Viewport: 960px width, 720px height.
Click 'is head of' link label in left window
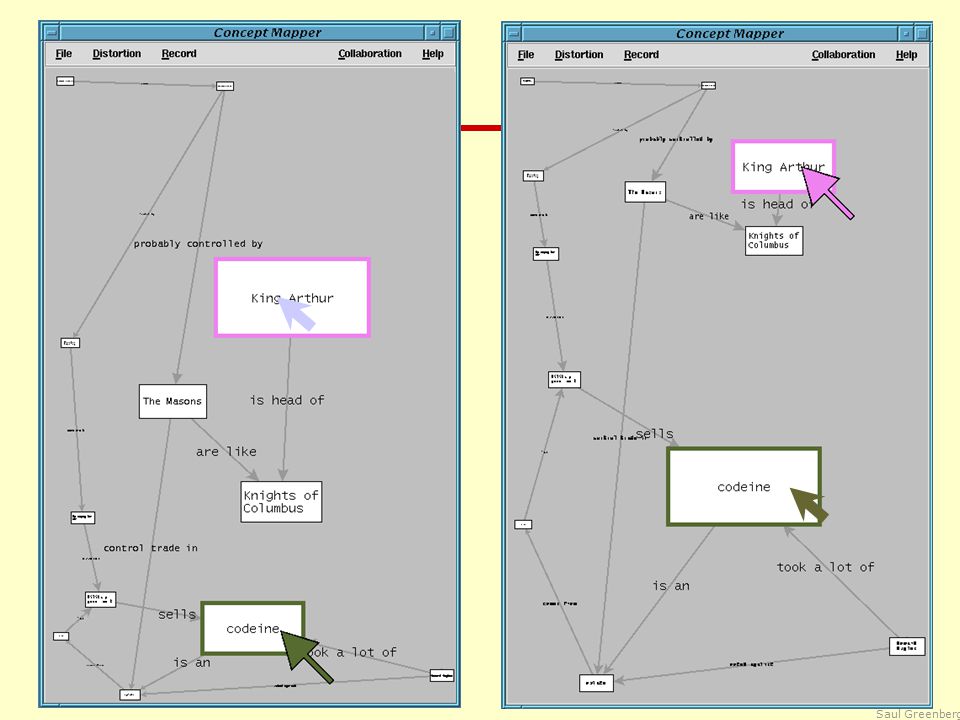287,400
